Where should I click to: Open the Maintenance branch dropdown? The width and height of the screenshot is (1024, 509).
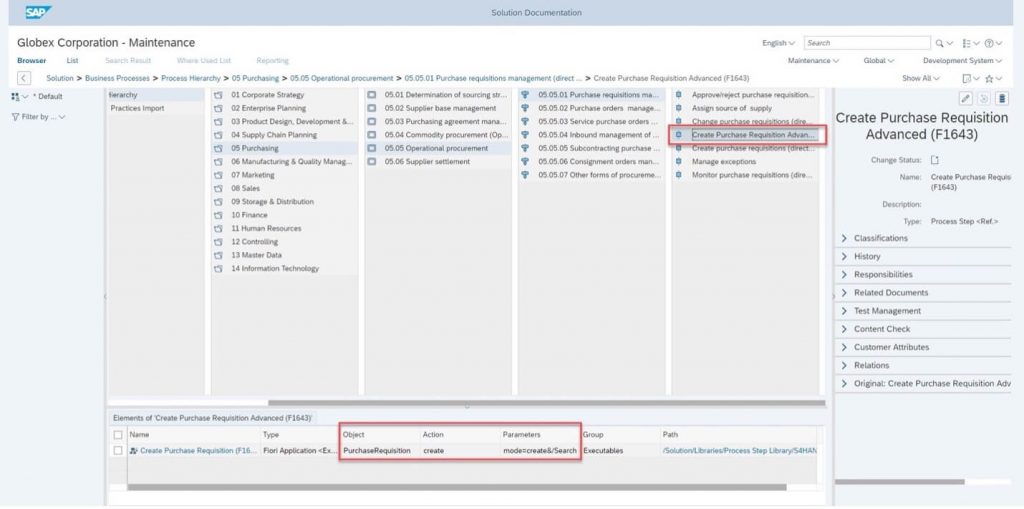point(813,61)
